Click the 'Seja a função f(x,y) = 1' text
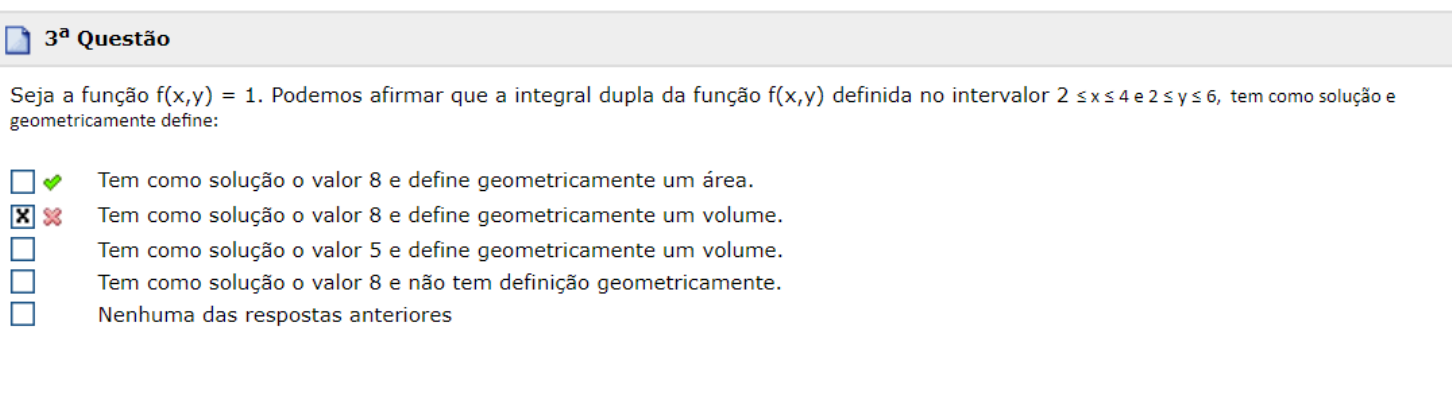The height and width of the screenshot is (411, 1452). [136, 96]
